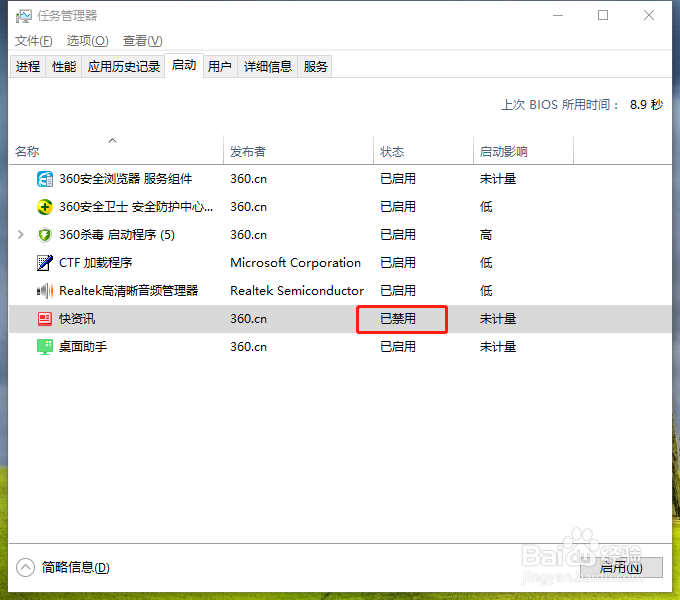Click the 启用(N) button
This screenshot has height=600, width=680.
pyautogui.click(x=621, y=567)
